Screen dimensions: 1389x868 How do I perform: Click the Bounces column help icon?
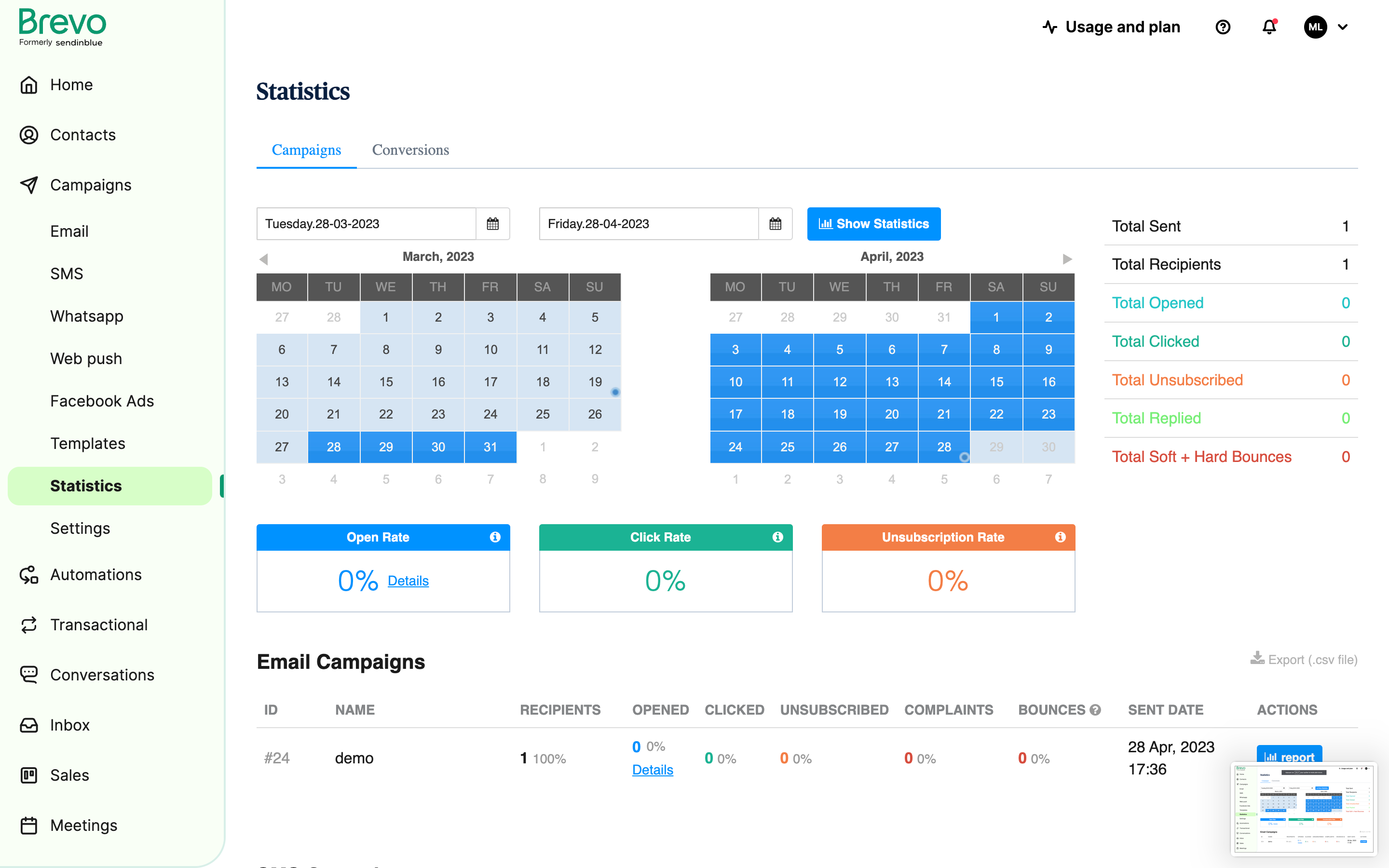point(1095,710)
